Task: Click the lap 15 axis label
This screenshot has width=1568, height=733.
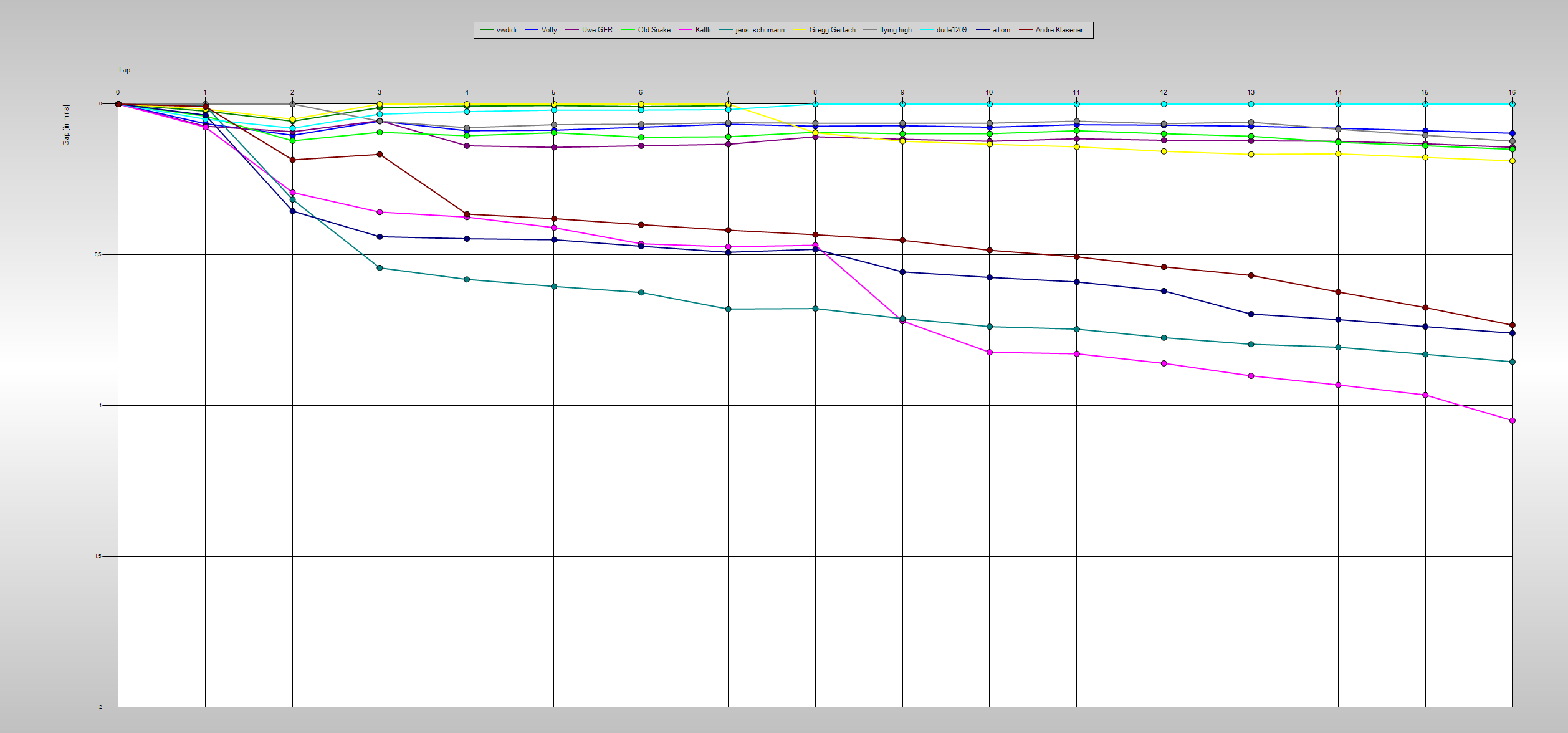Action: click(1425, 92)
